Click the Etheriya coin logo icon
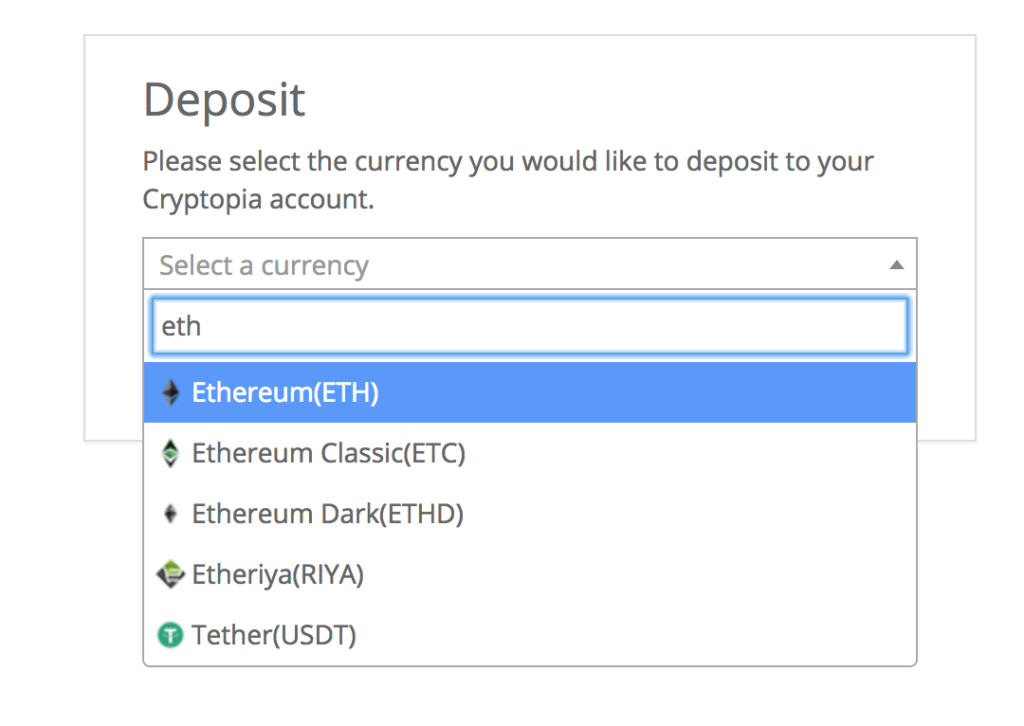 point(170,575)
